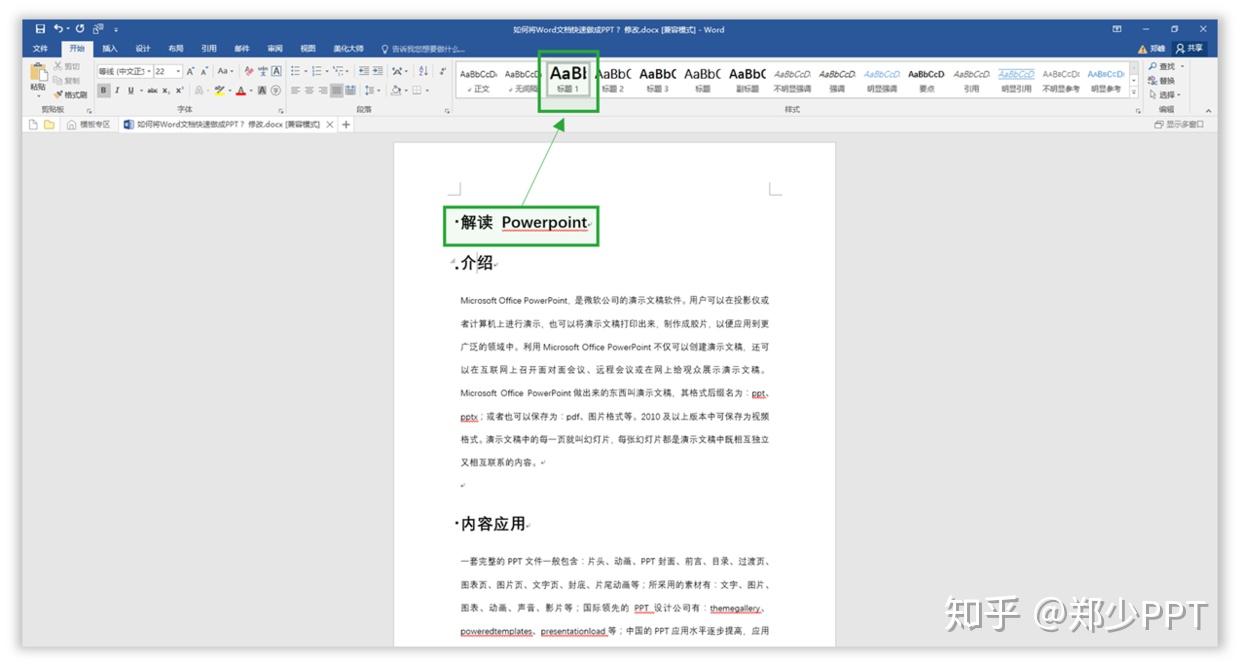This screenshot has height=666, width=1240.
Task: Increase paragraph indent
Action: (x=378, y=72)
